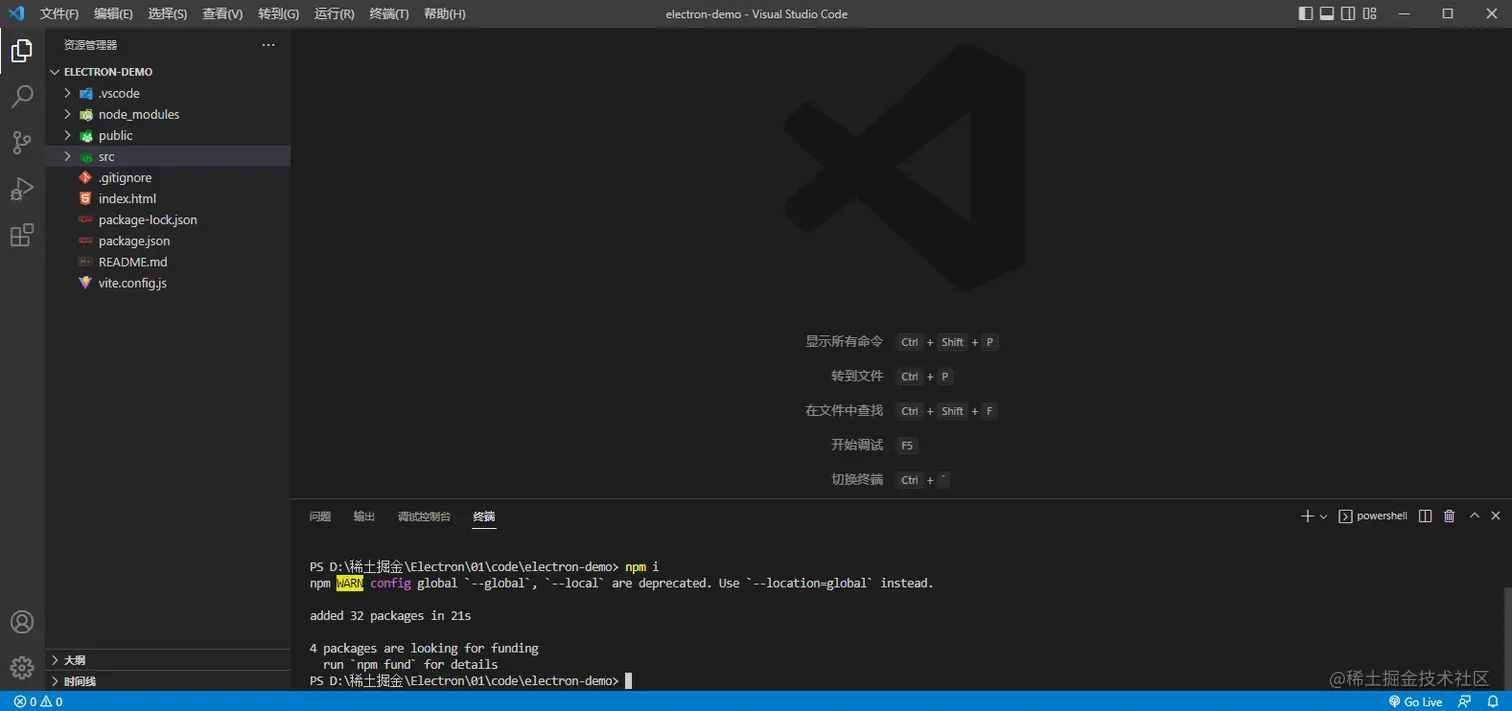
Task: Open the Extensions view icon
Action: (x=22, y=235)
